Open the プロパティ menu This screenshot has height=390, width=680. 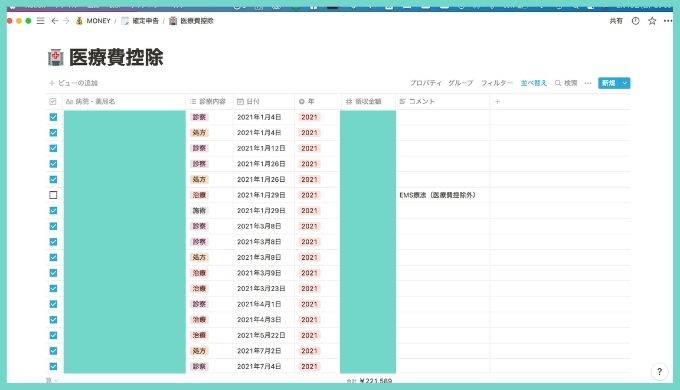point(426,83)
